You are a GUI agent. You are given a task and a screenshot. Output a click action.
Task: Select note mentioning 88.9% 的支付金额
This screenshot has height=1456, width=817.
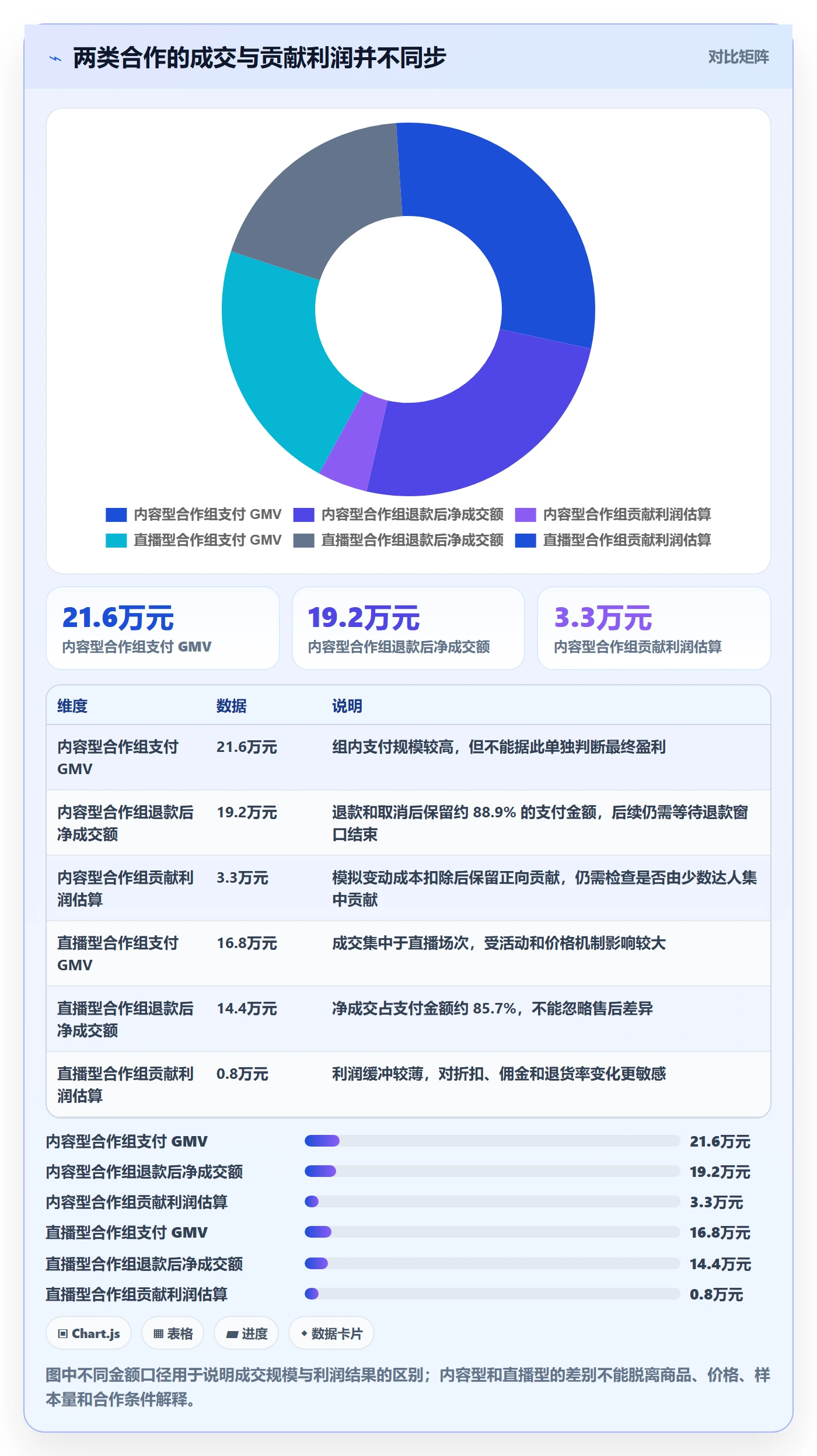point(540,823)
